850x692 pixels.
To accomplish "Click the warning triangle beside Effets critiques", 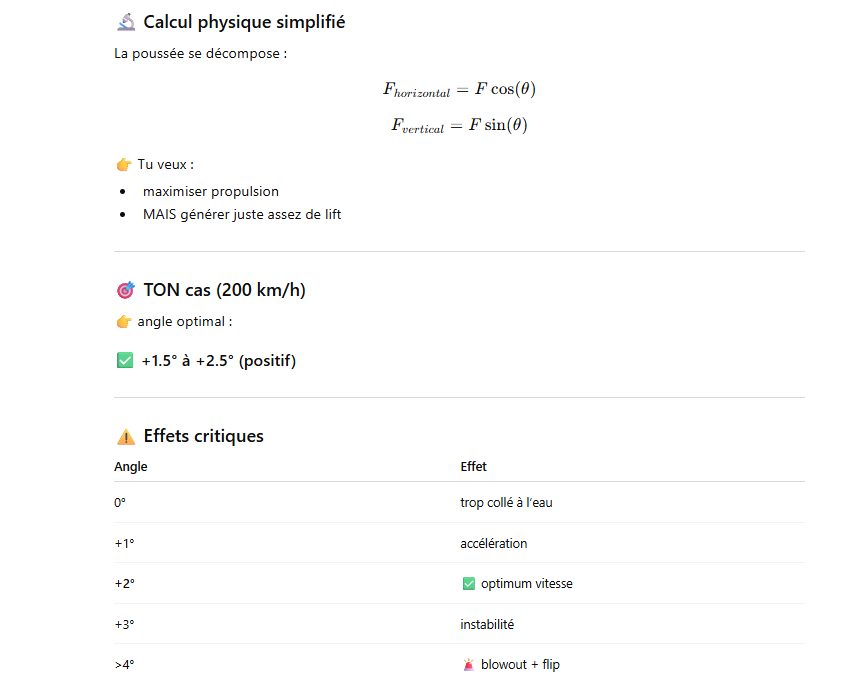I will click(x=125, y=437).
